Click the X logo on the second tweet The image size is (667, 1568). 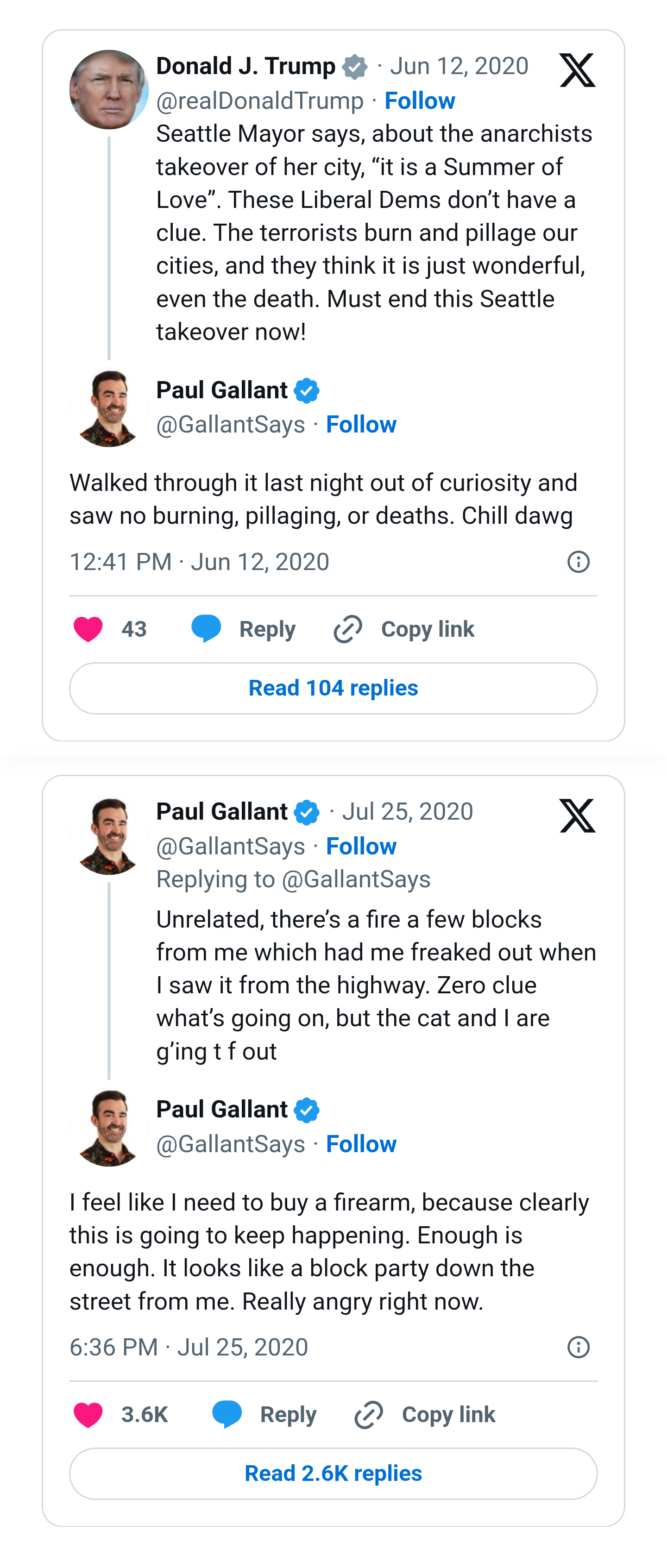coord(577,815)
